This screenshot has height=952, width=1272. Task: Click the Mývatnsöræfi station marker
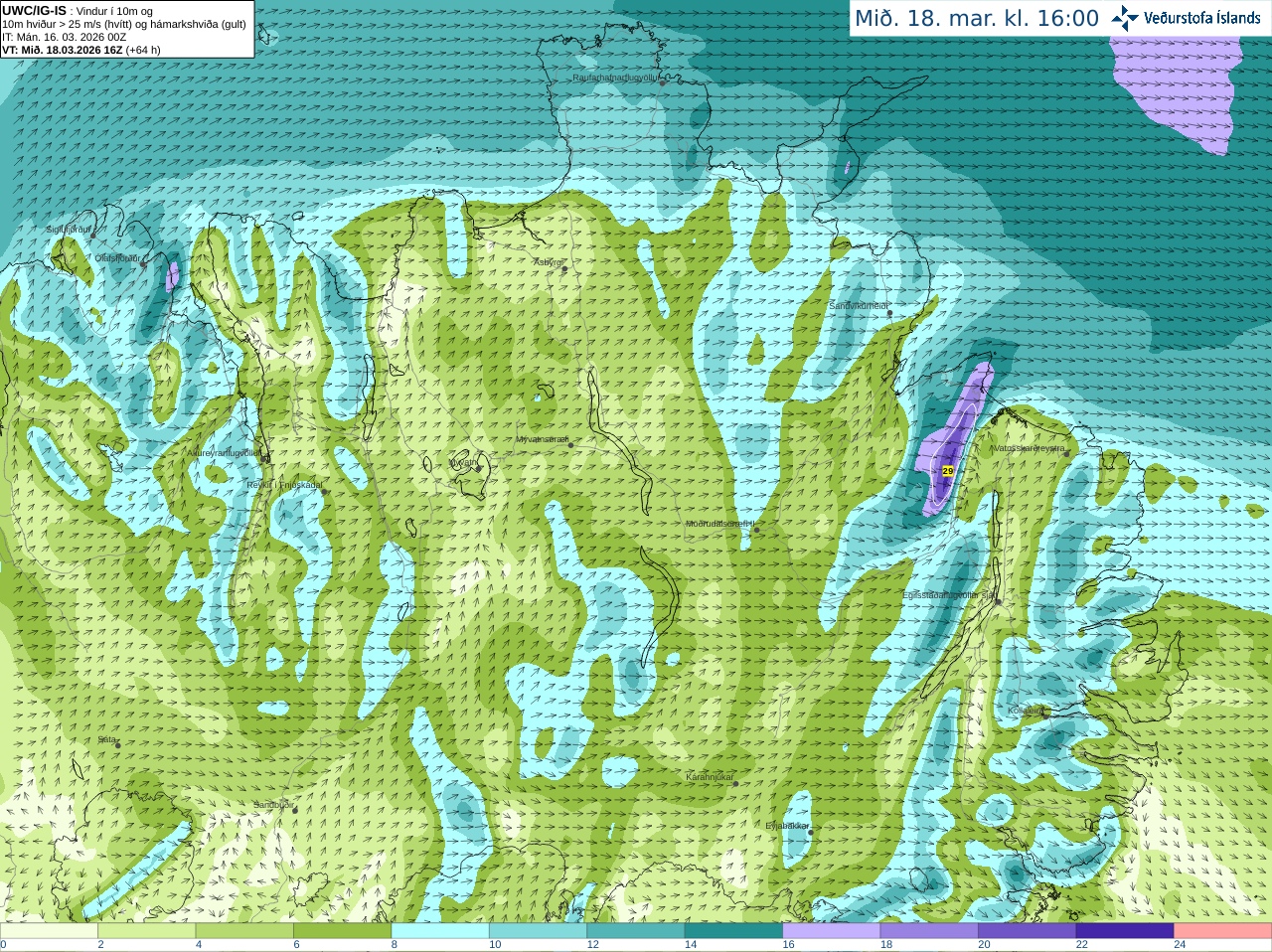pyautogui.click(x=570, y=444)
